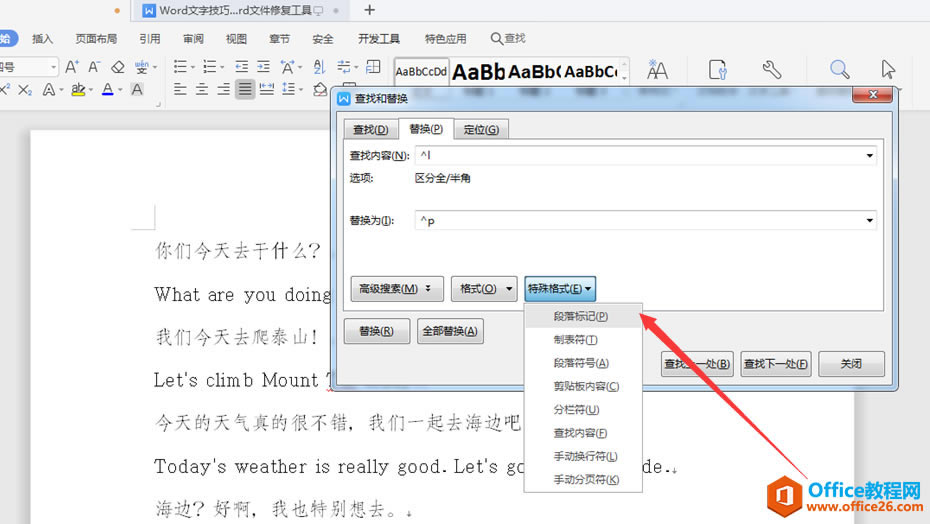The height and width of the screenshot is (524, 930).
Task: Decrease paragraph indent
Action: point(241,66)
